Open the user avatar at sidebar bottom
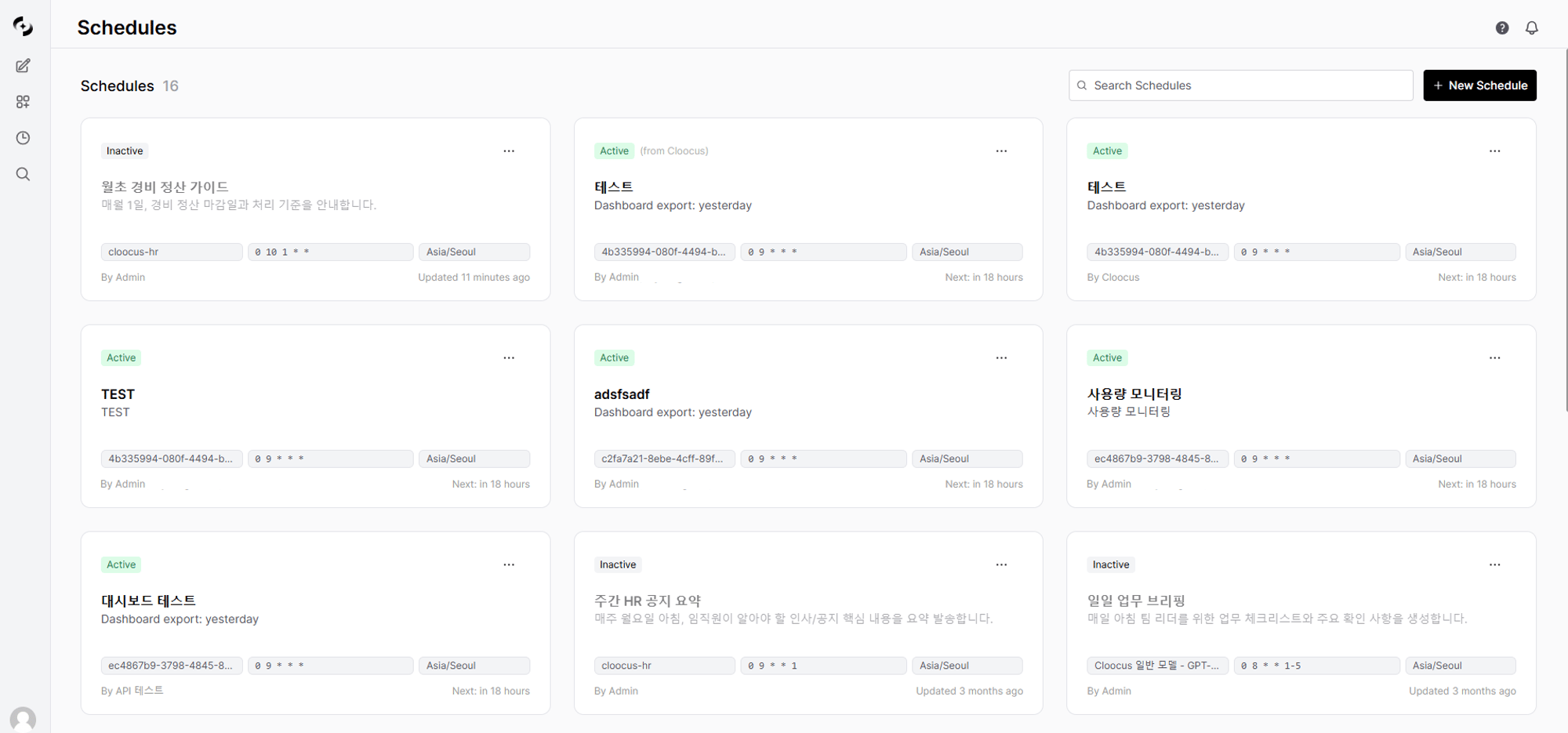The width and height of the screenshot is (1568, 733). [23, 719]
